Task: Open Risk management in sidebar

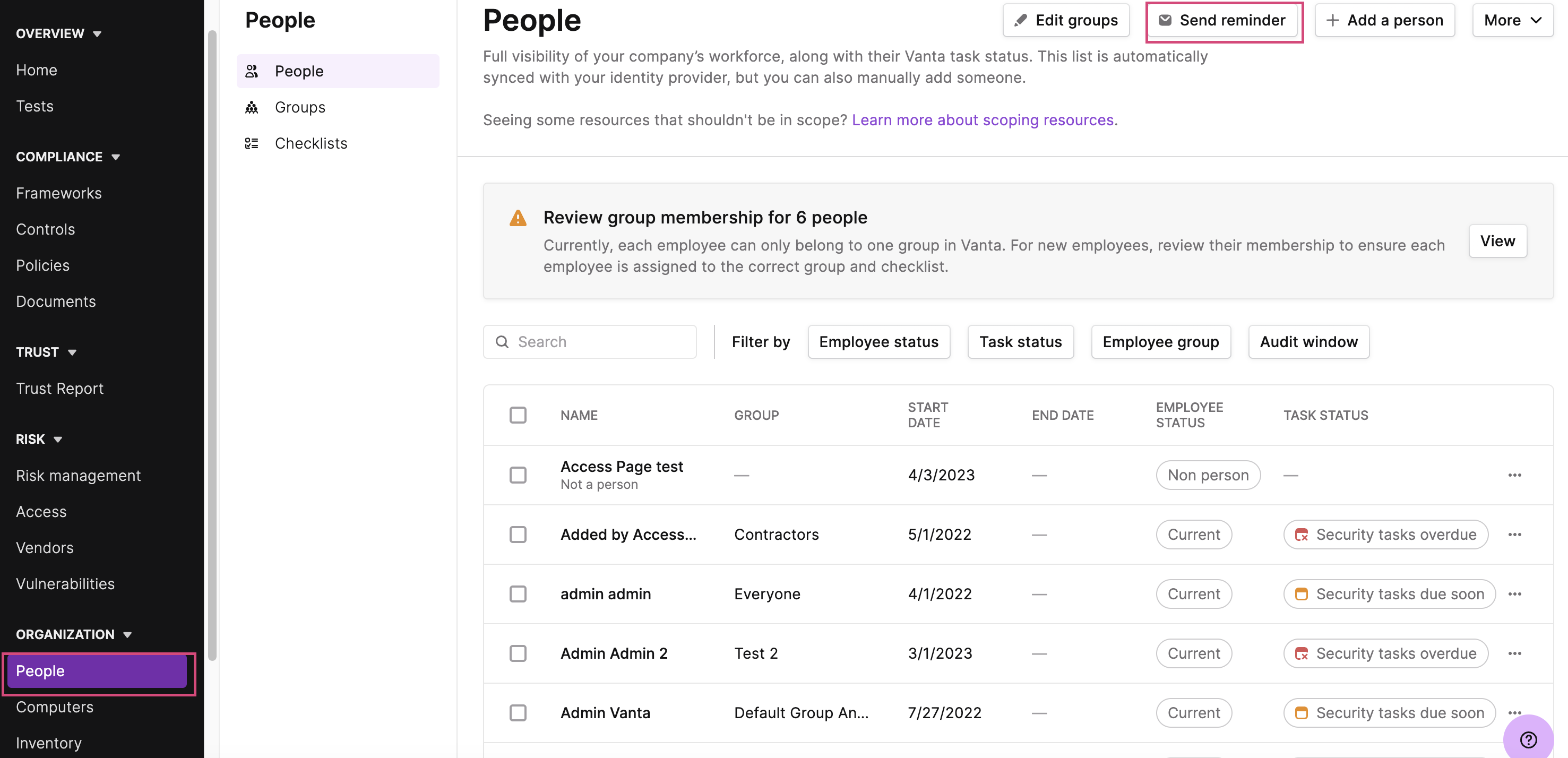Action: tap(79, 476)
